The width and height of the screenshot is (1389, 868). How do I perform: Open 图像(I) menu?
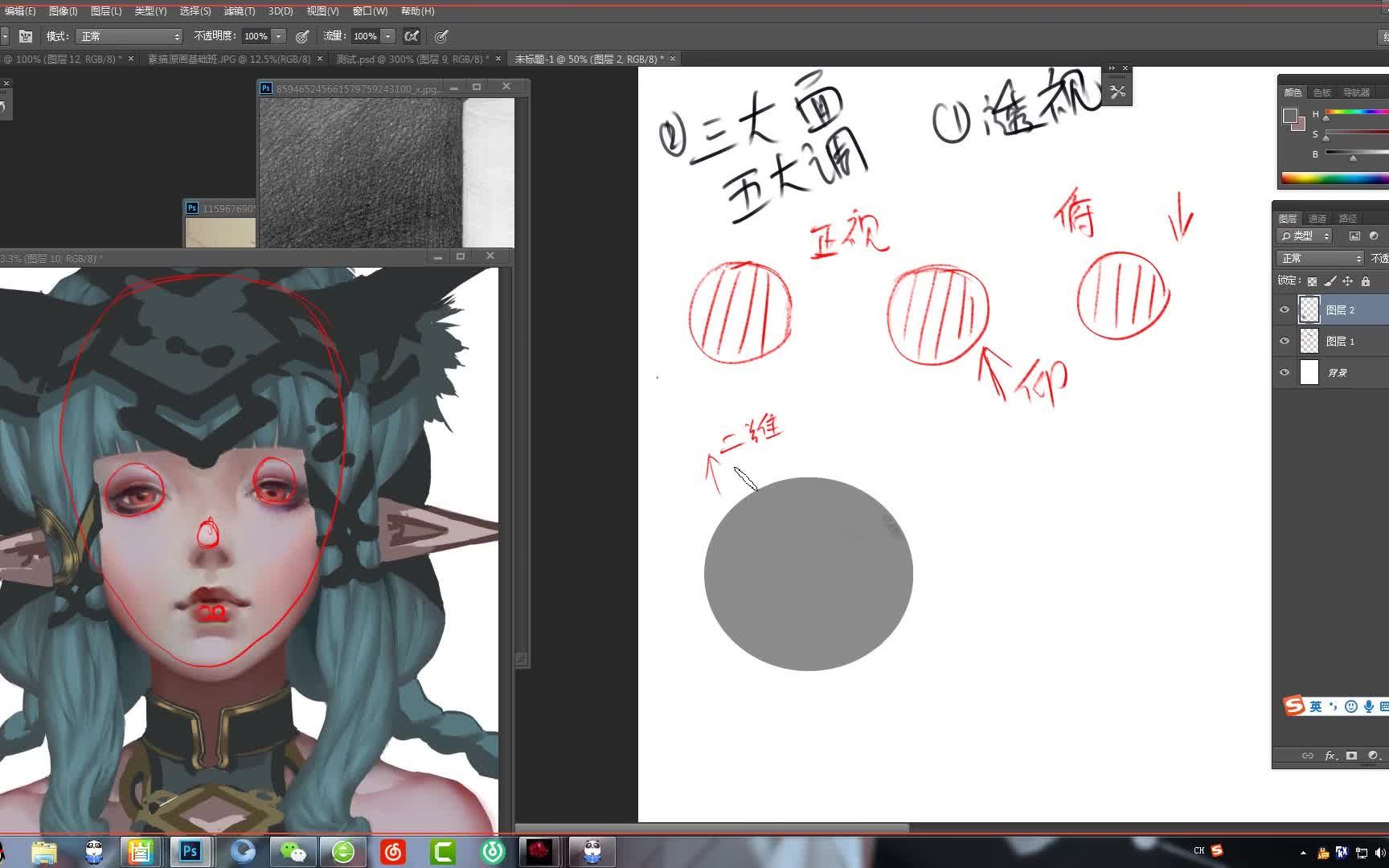pos(64,11)
